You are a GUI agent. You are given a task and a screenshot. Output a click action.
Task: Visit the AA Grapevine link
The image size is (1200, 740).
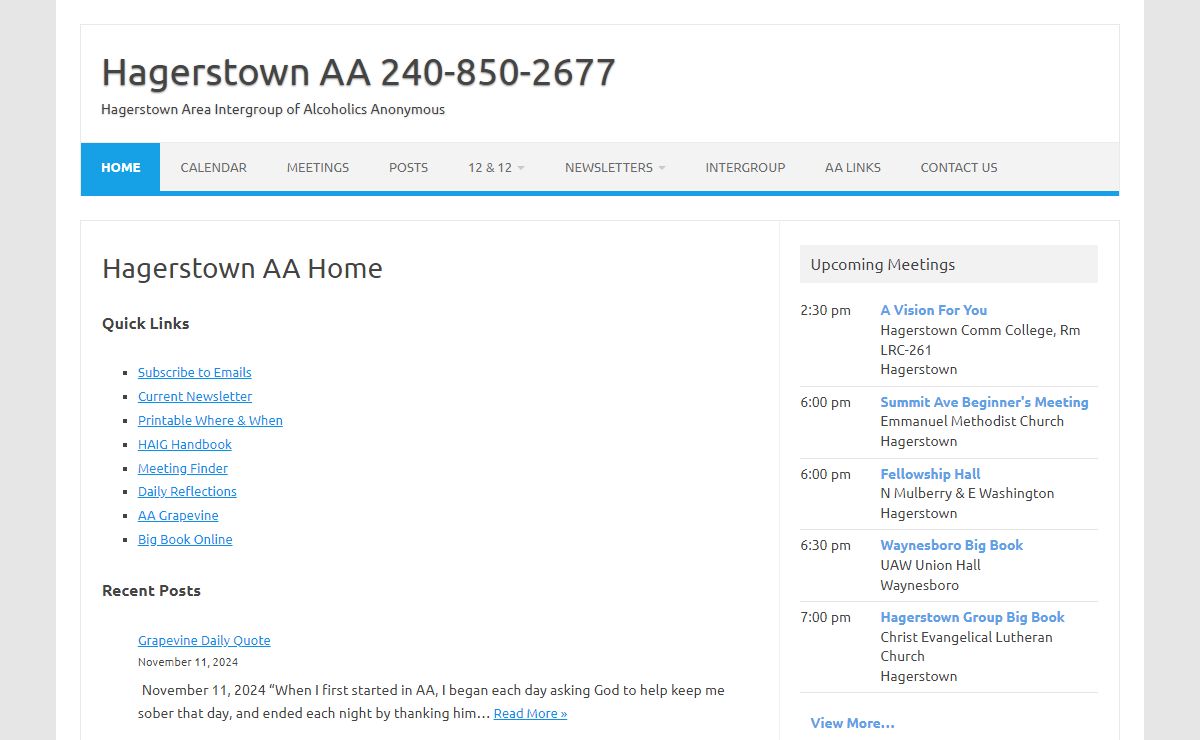[x=178, y=515]
